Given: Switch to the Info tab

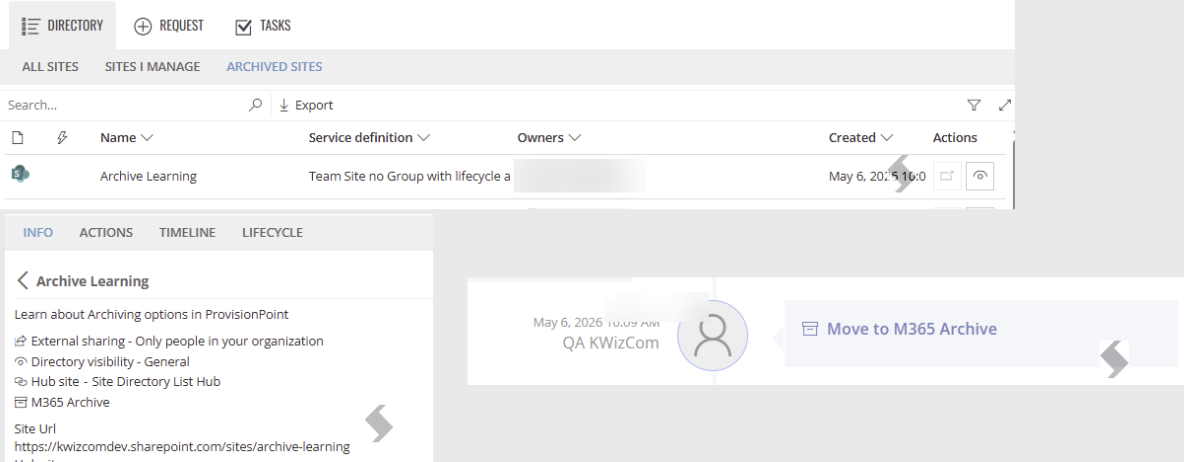Looking at the screenshot, I should 38,233.
